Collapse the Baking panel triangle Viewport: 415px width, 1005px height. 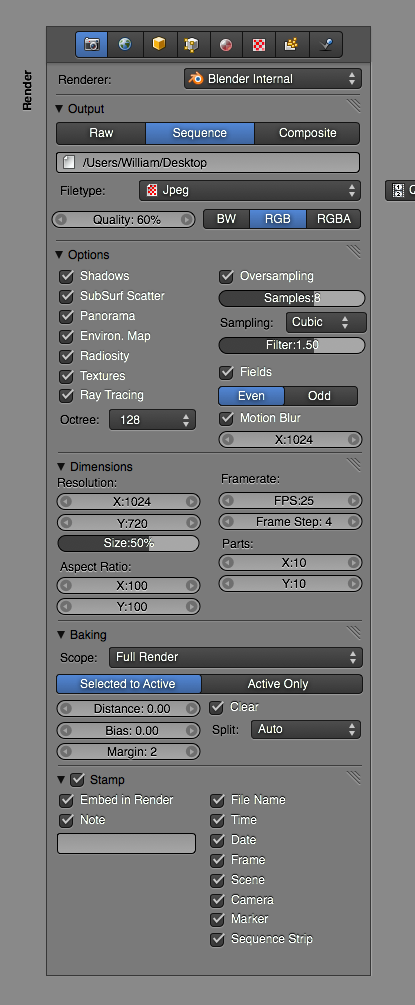(x=62, y=635)
